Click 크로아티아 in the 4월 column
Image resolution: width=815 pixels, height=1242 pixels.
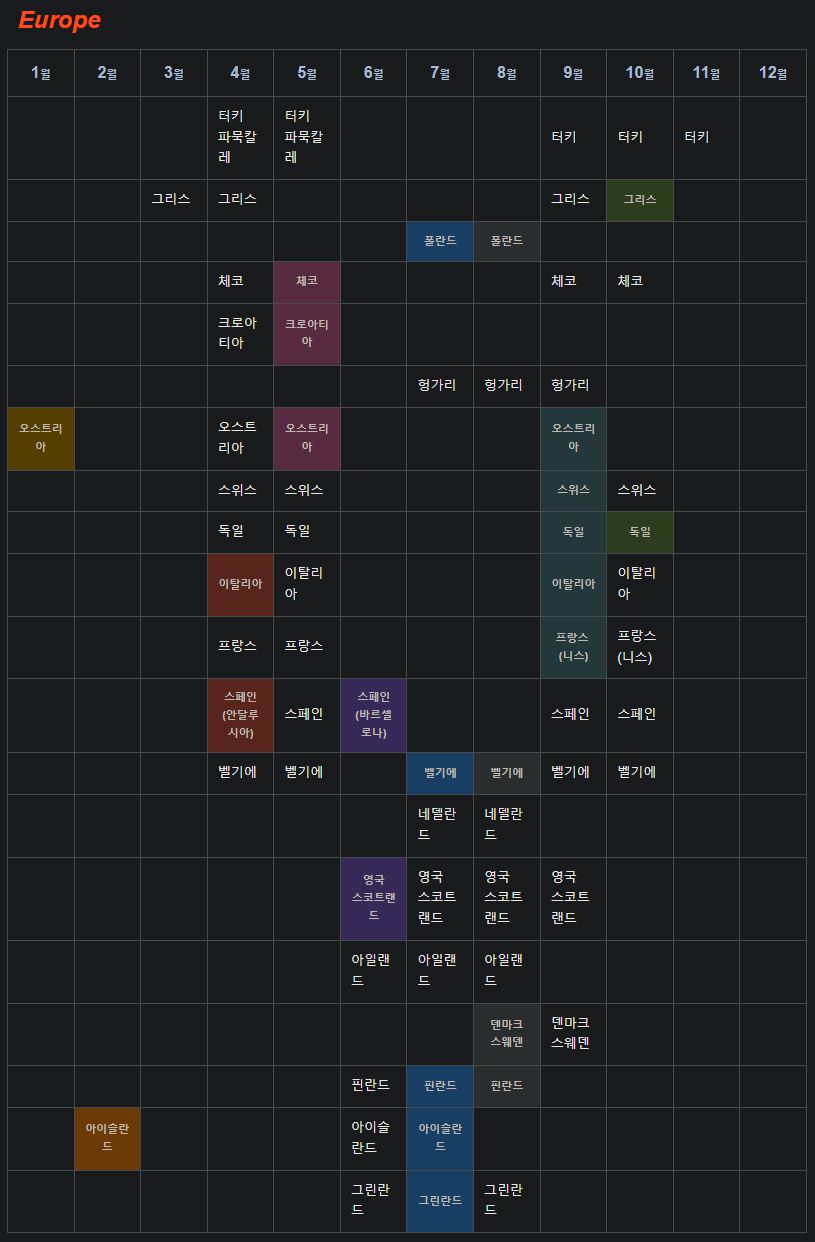point(238,333)
